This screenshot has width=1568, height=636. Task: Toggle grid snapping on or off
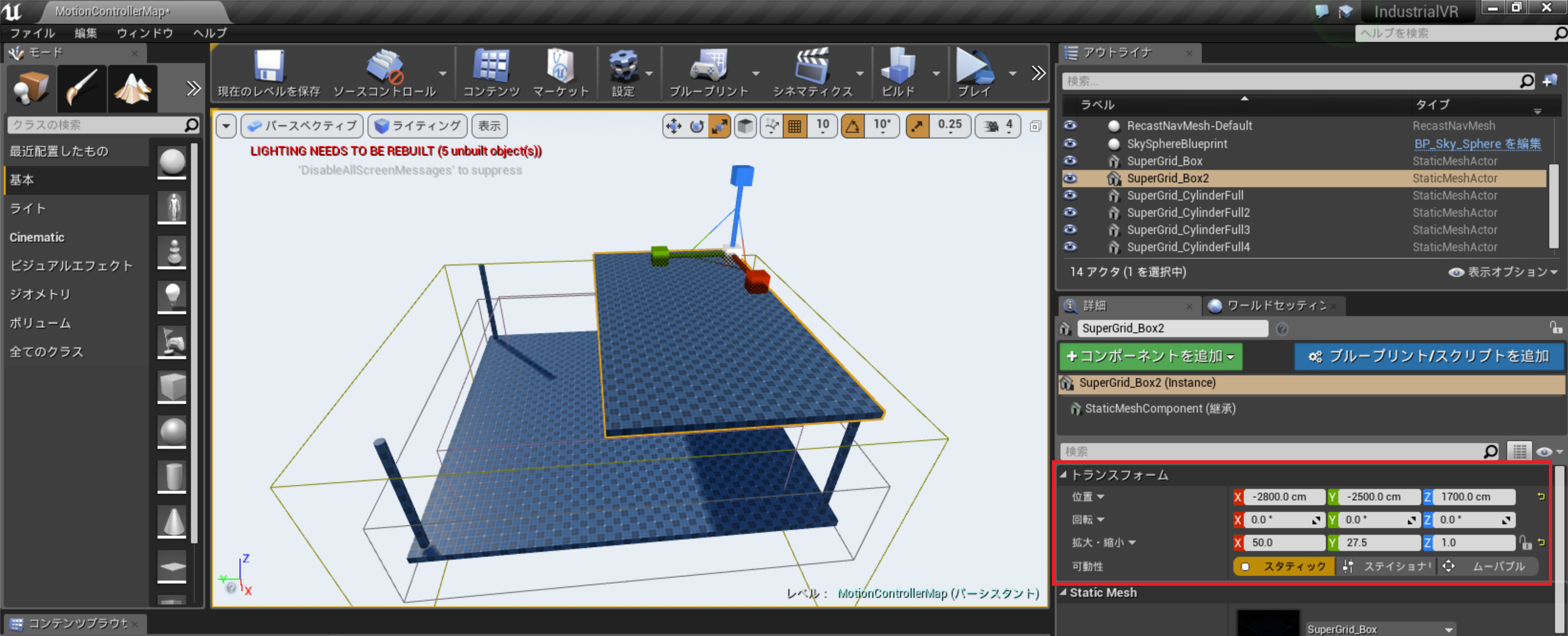point(795,126)
